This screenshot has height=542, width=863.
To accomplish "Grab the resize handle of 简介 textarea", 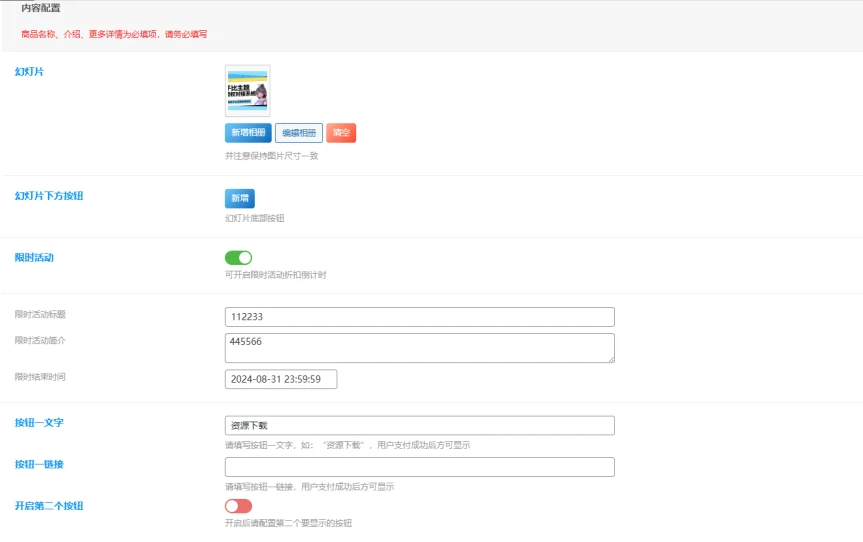I will (610, 358).
